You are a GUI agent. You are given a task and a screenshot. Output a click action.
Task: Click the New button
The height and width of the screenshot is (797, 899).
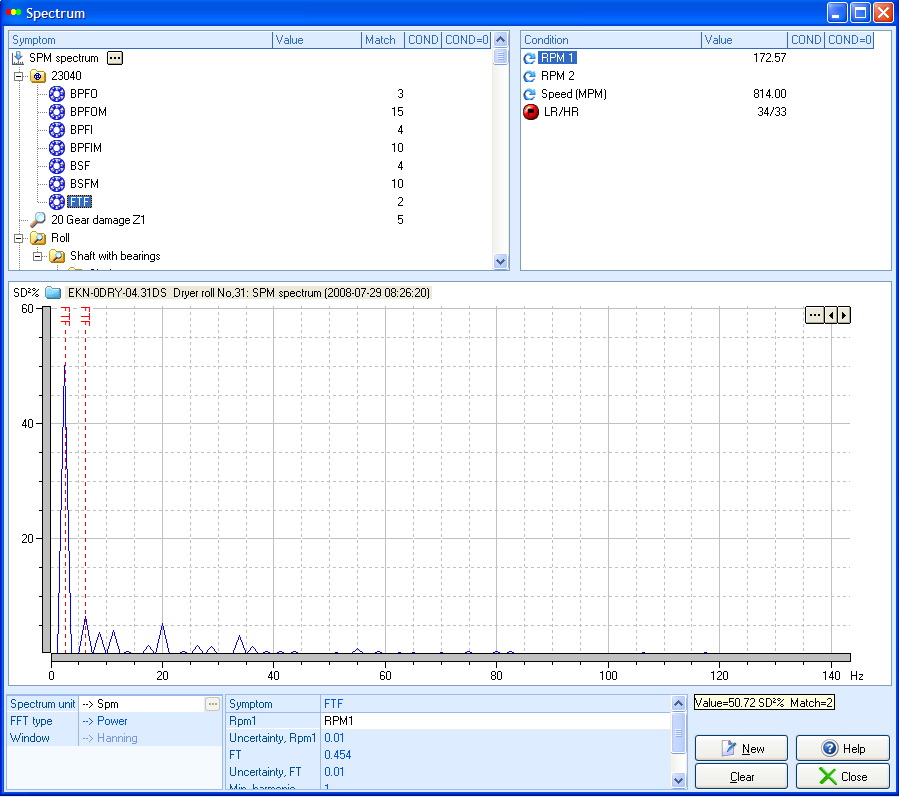pos(740,747)
